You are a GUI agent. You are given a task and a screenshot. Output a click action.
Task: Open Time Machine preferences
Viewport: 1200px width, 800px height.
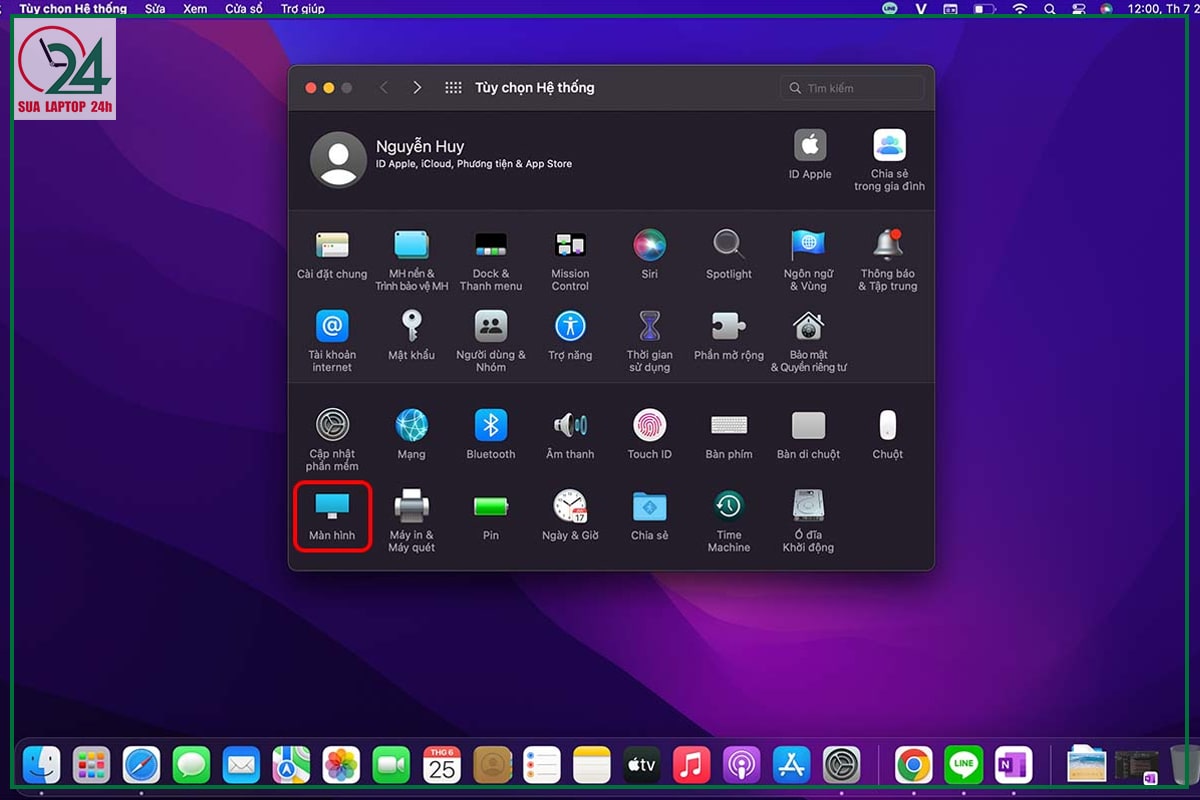[x=729, y=521]
